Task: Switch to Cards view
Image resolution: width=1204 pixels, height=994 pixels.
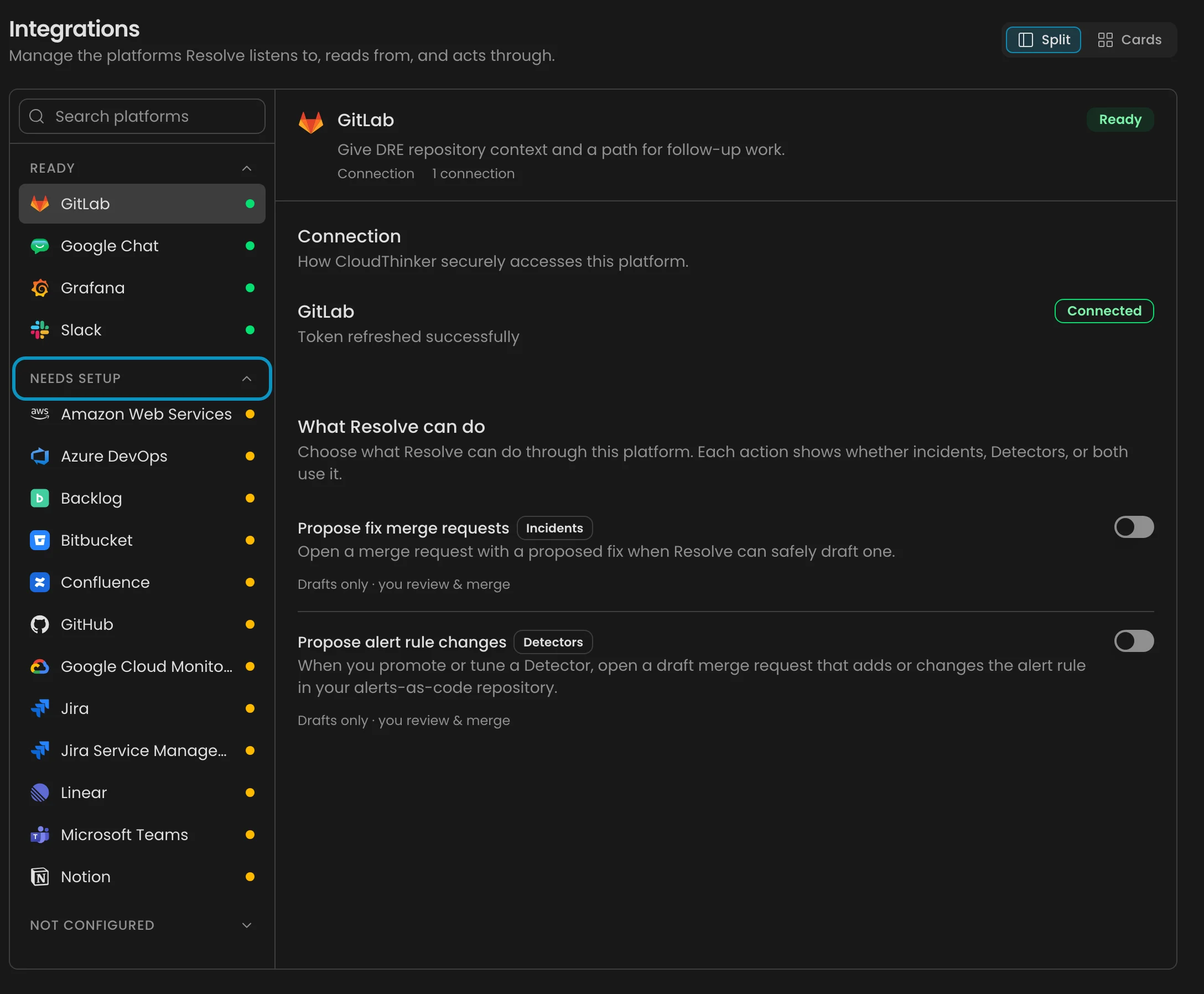Action: (1129, 39)
